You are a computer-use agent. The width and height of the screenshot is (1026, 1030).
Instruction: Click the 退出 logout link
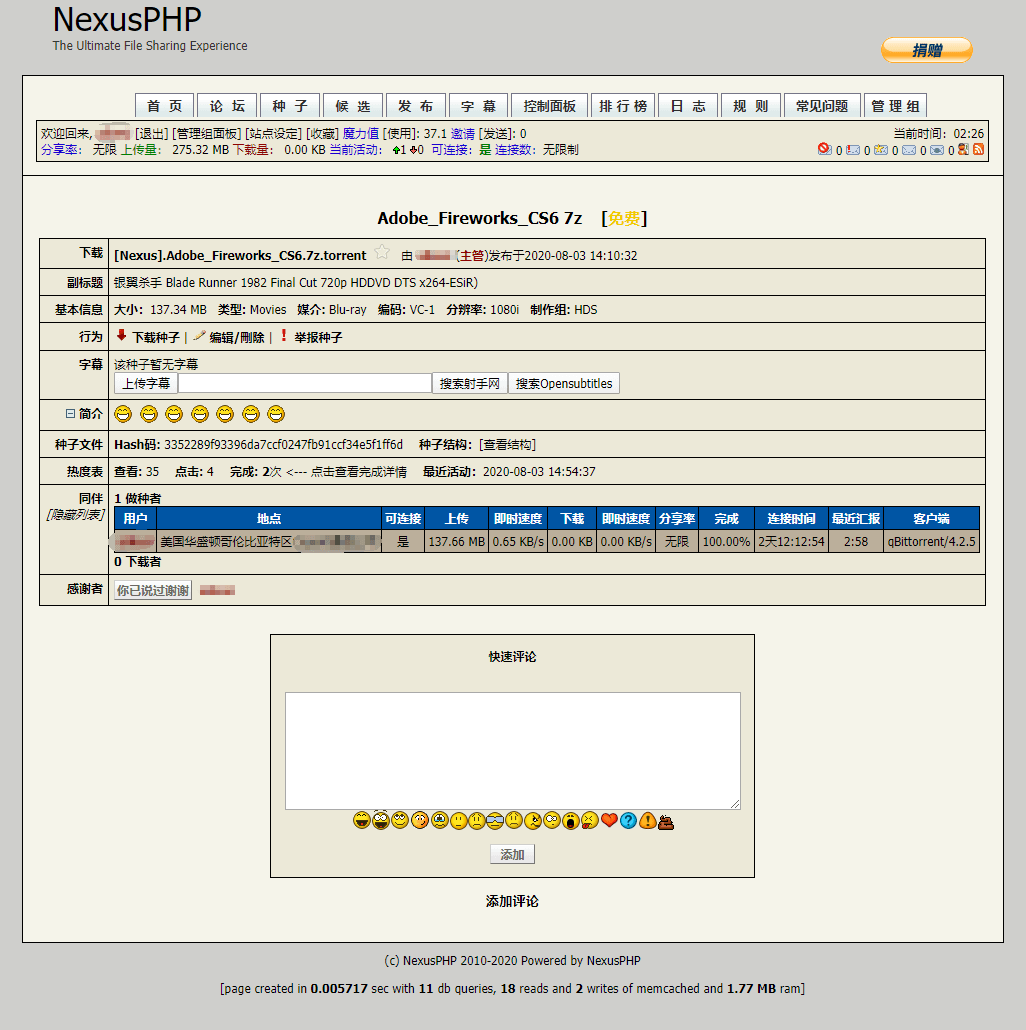[x=152, y=133]
